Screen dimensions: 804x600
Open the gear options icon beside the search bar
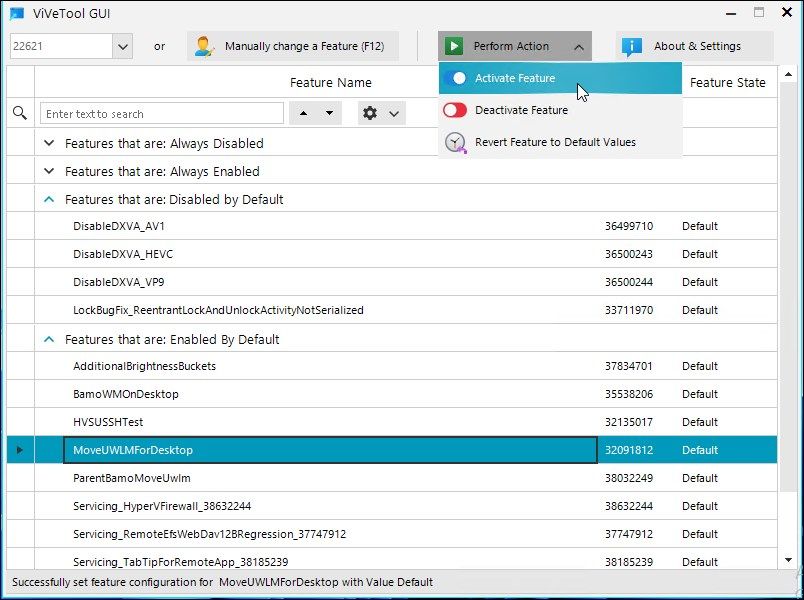tap(369, 112)
